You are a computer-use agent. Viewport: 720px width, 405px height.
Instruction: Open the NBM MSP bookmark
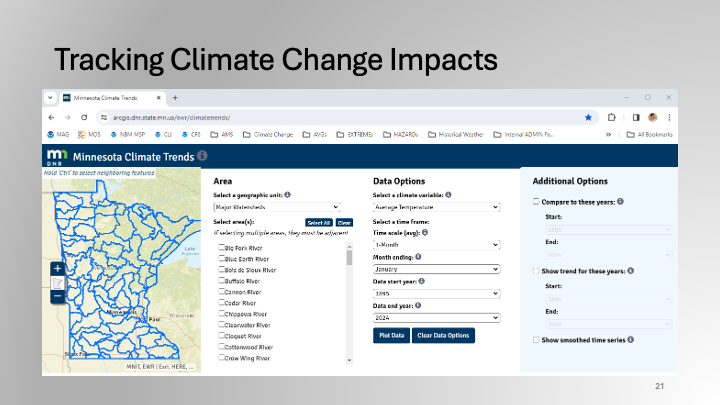128,135
